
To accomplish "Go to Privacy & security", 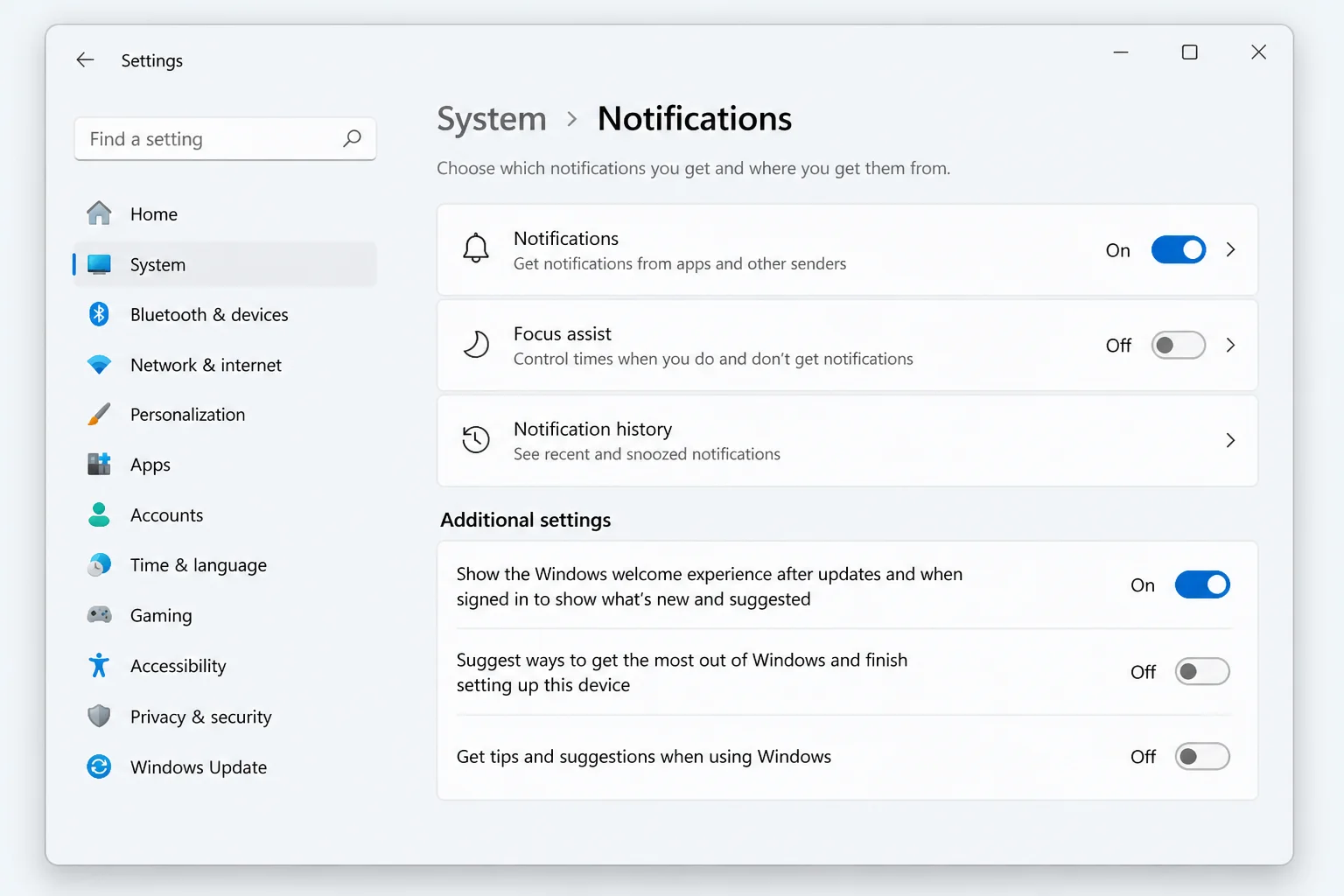I will 225,717.
